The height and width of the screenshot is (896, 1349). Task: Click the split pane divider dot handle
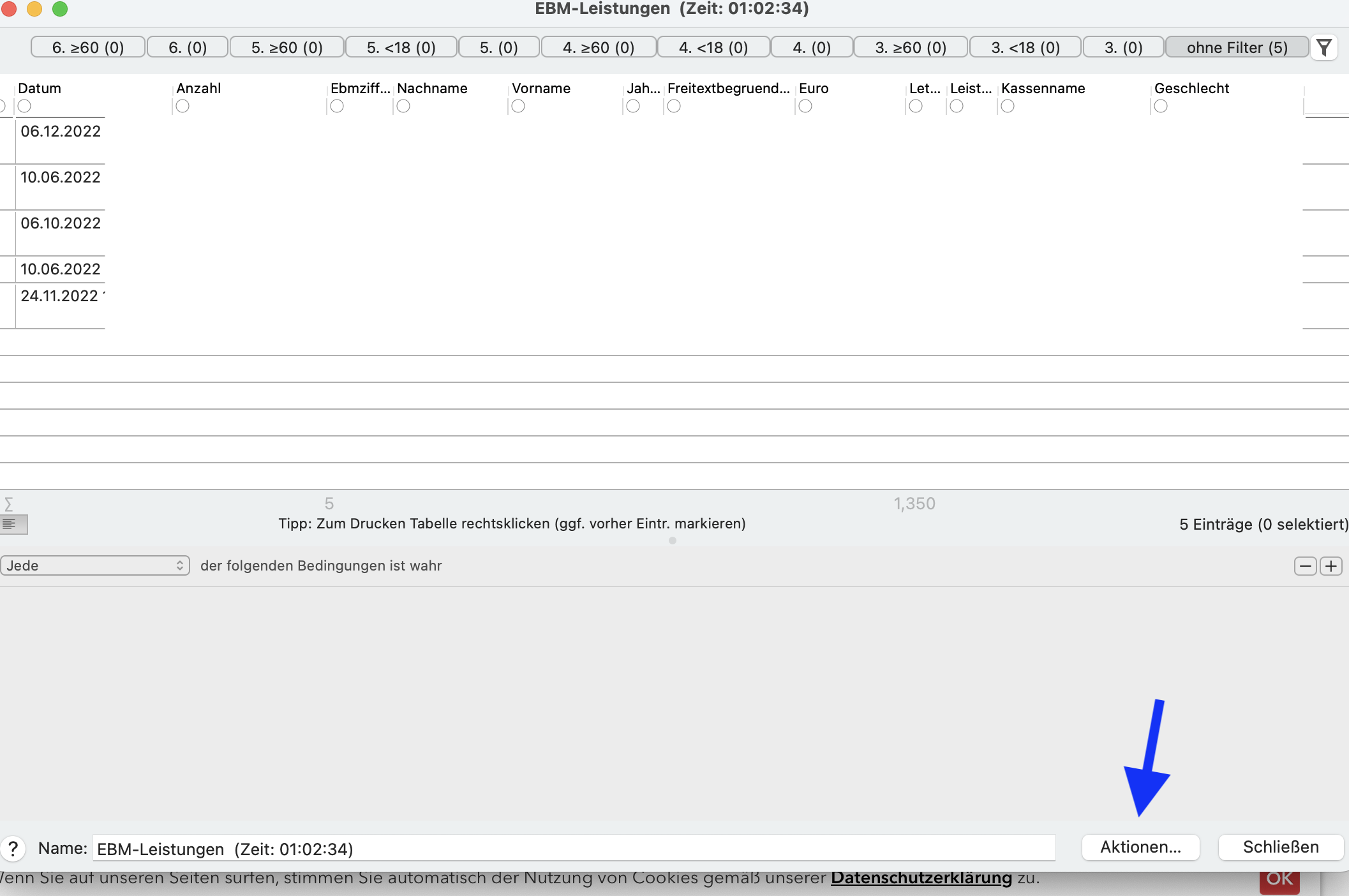coord(673,541)
